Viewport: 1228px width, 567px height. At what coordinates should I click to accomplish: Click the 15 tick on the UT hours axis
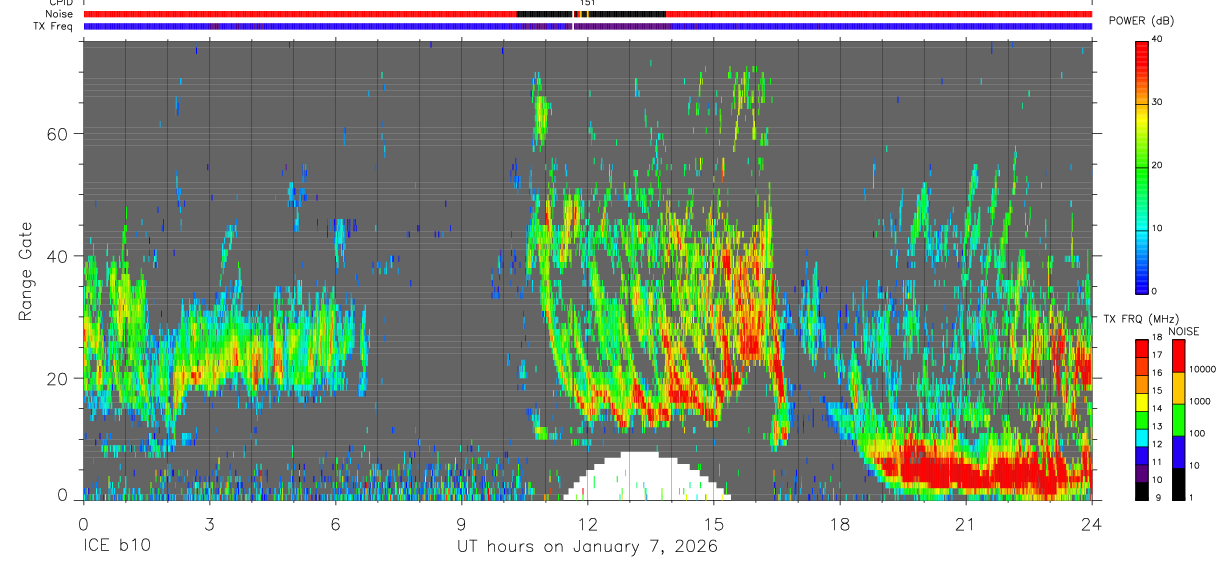point(714,524)
